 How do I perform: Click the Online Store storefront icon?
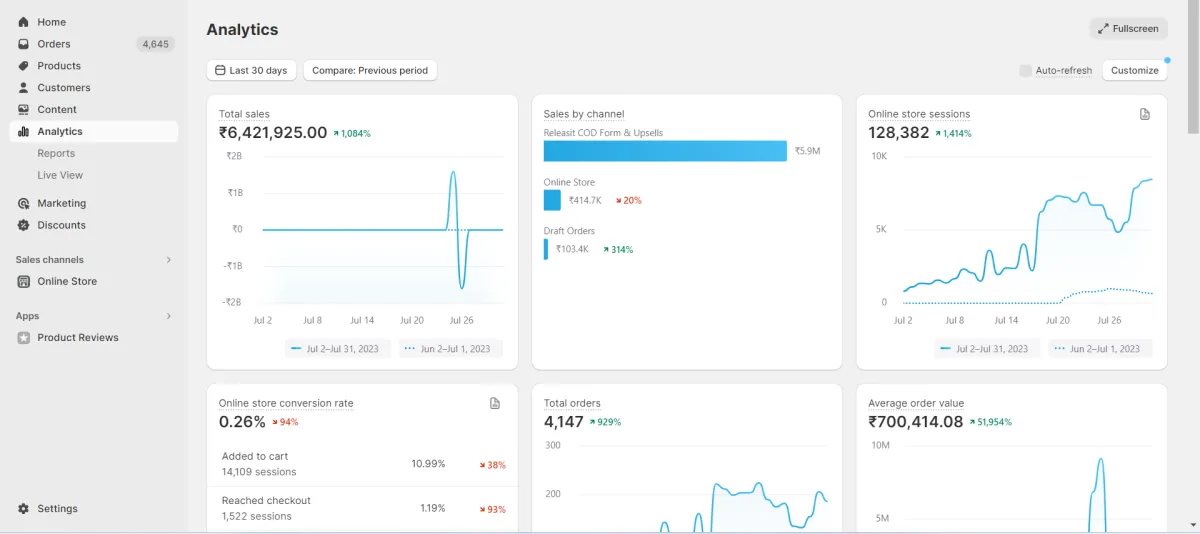tap(23, 281)
